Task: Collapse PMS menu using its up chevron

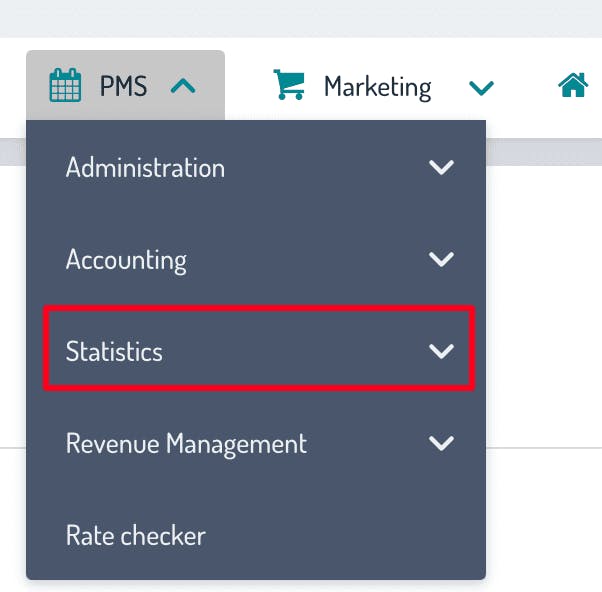Action: [183, 87]
